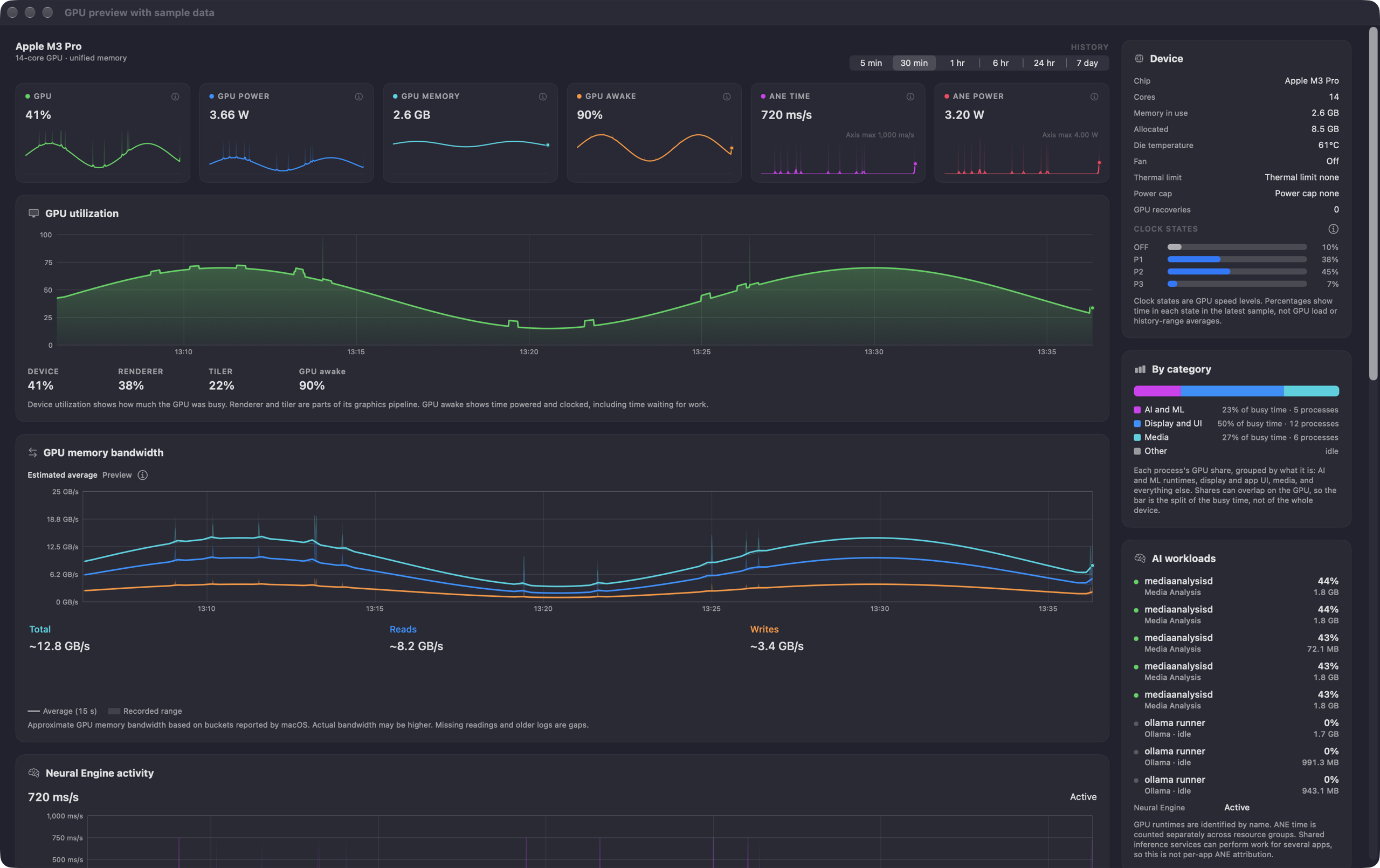Open the GPU AWAKE 90% card
1380x868 pixels.
(x=654, y=133)
